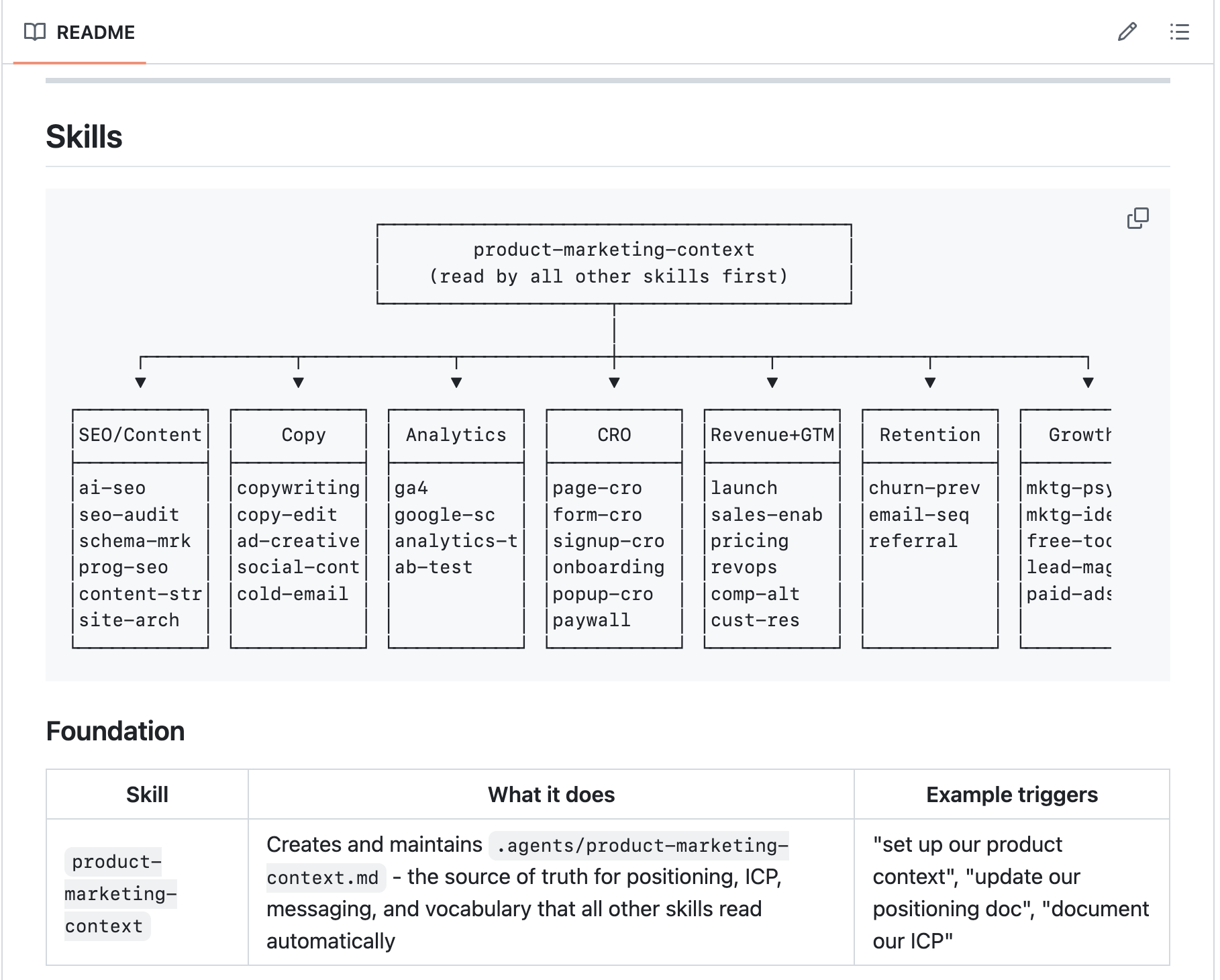The width and height of the screenshot is (1220, 980).
Task: Click the Foundation section heading
Action: (x=115, y=732)
